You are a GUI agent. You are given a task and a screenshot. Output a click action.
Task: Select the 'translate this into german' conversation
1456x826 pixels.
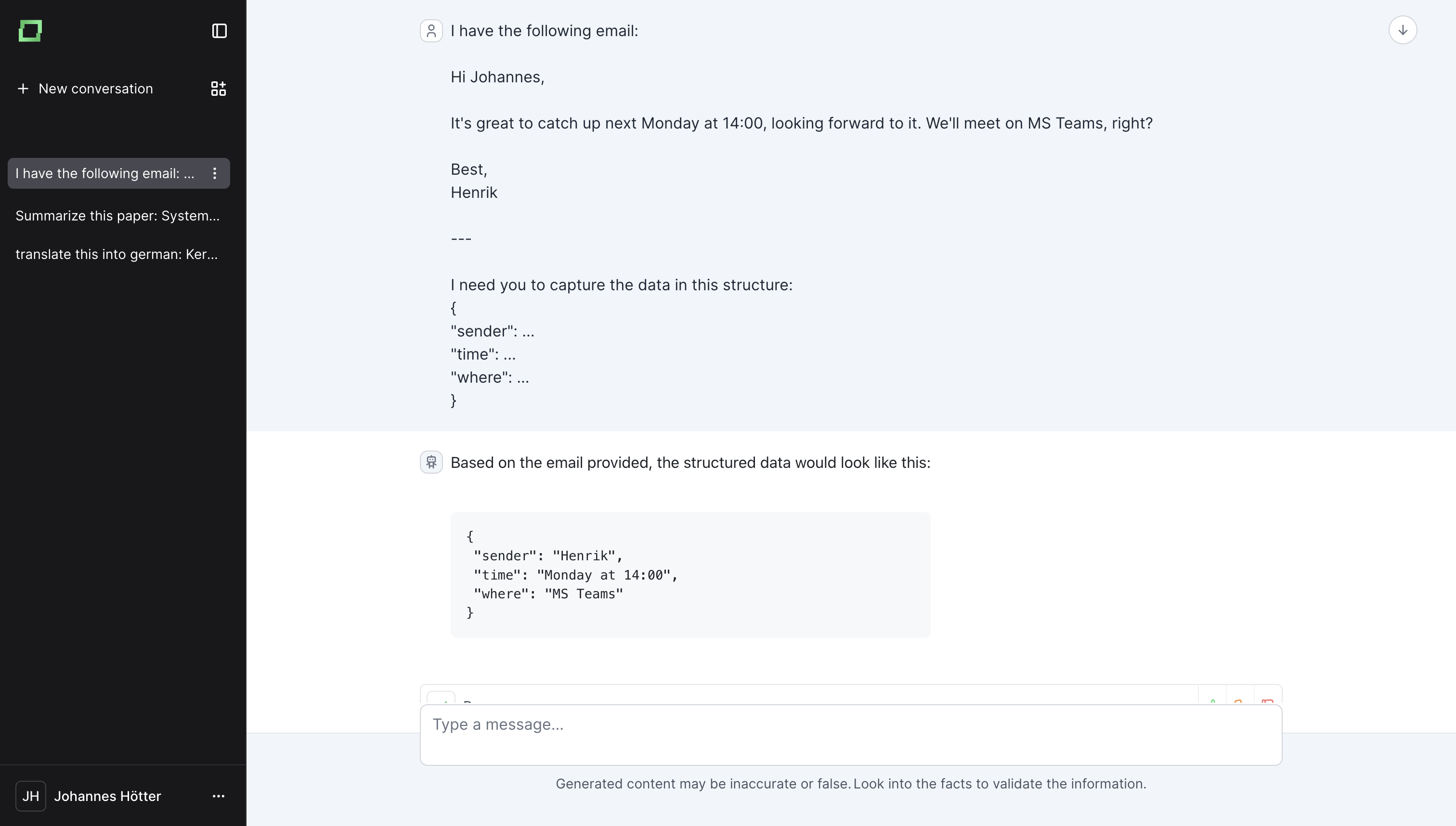tap(117, 254)
